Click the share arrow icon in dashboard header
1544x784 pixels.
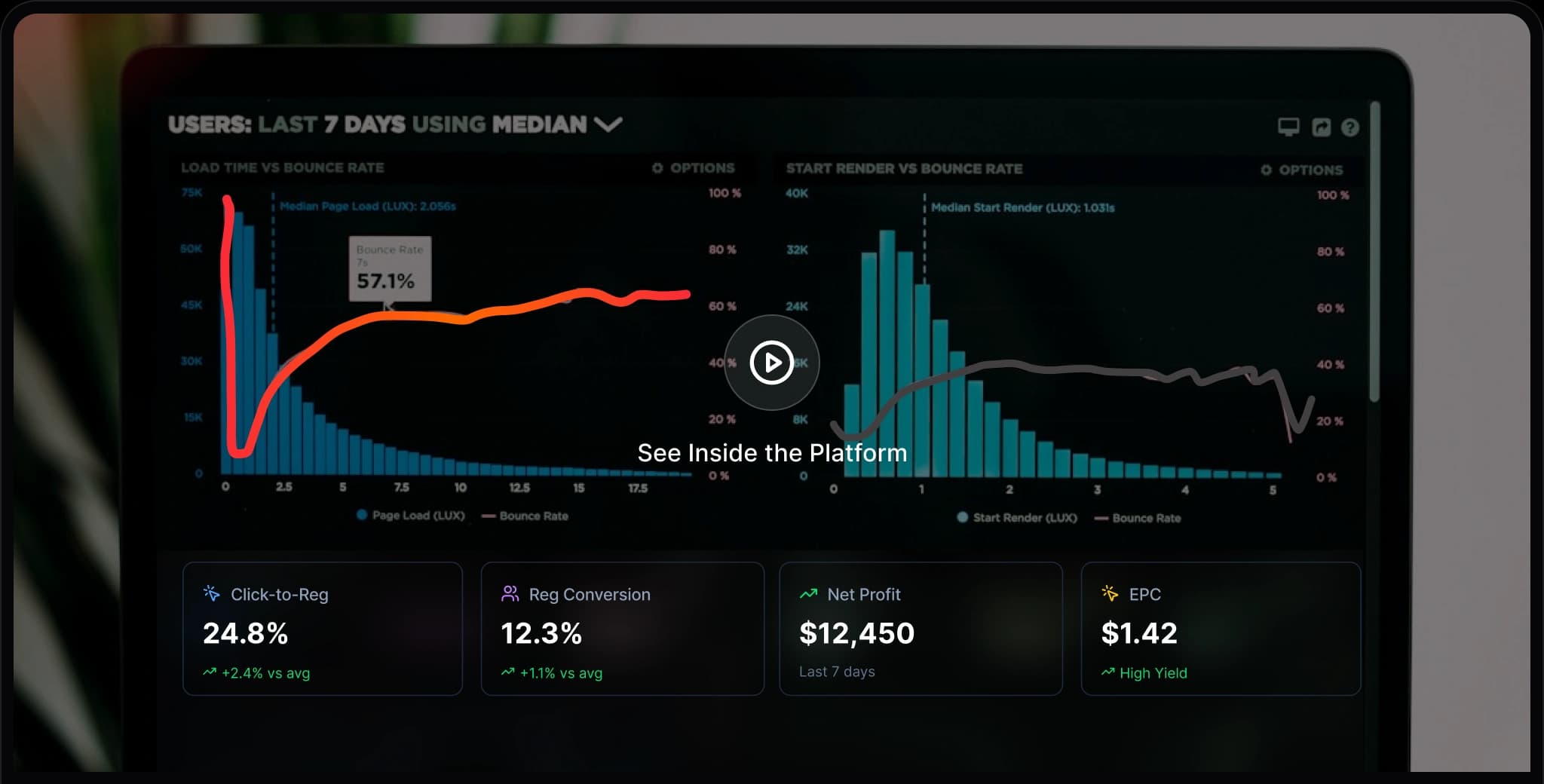(x=1321, y=127)
